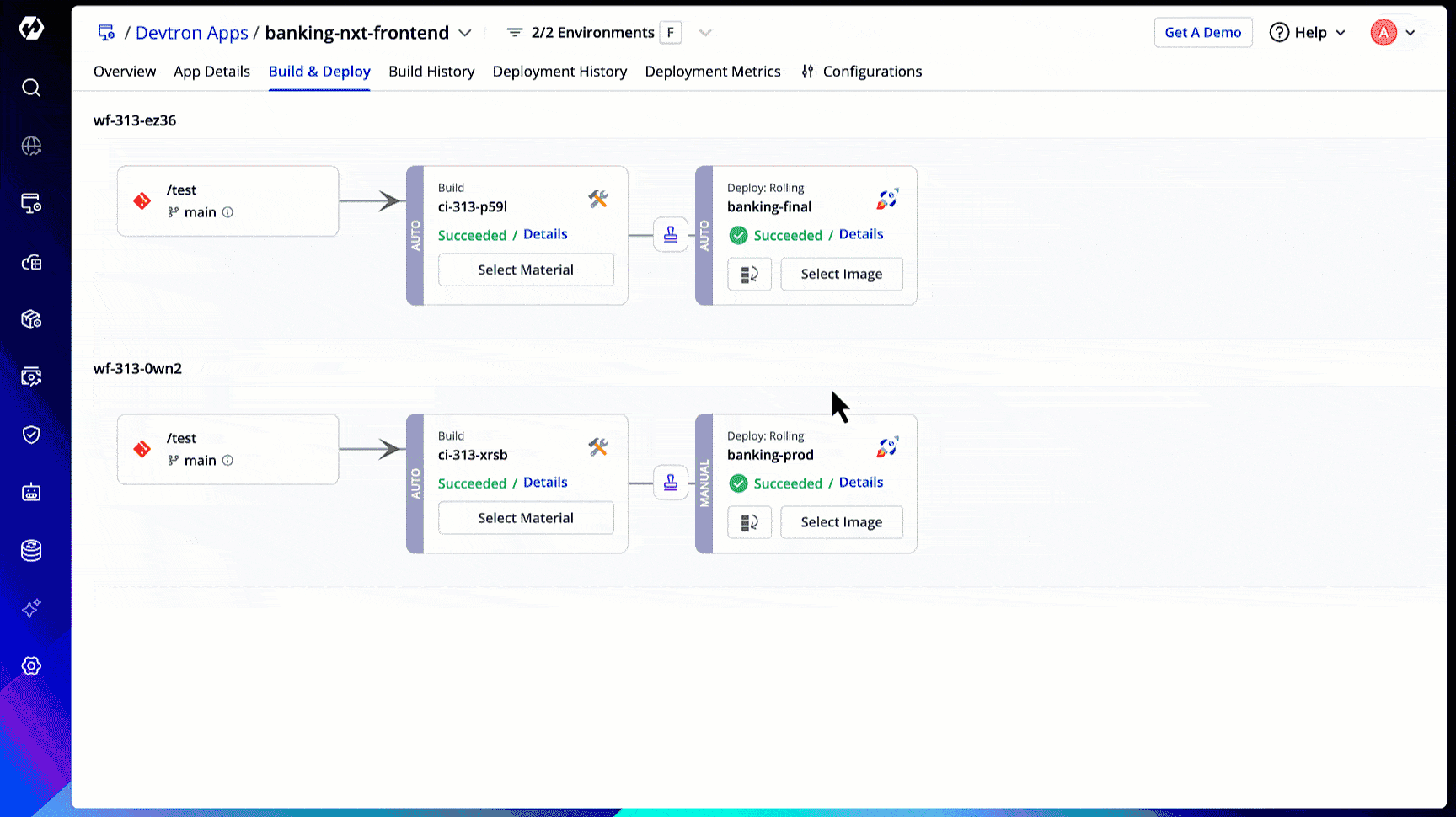1456x817 pixels.
Task: Click the Devtron logo at top left
Action: 31,29
